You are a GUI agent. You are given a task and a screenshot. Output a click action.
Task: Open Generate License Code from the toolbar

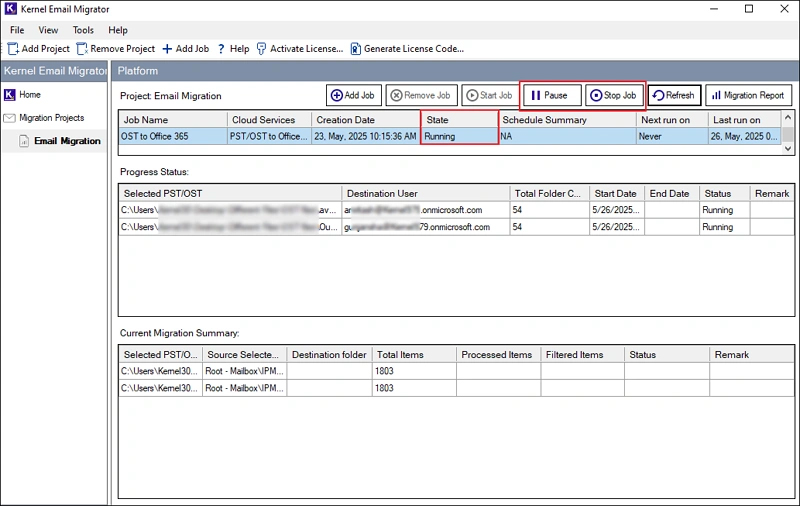(407, 49)
